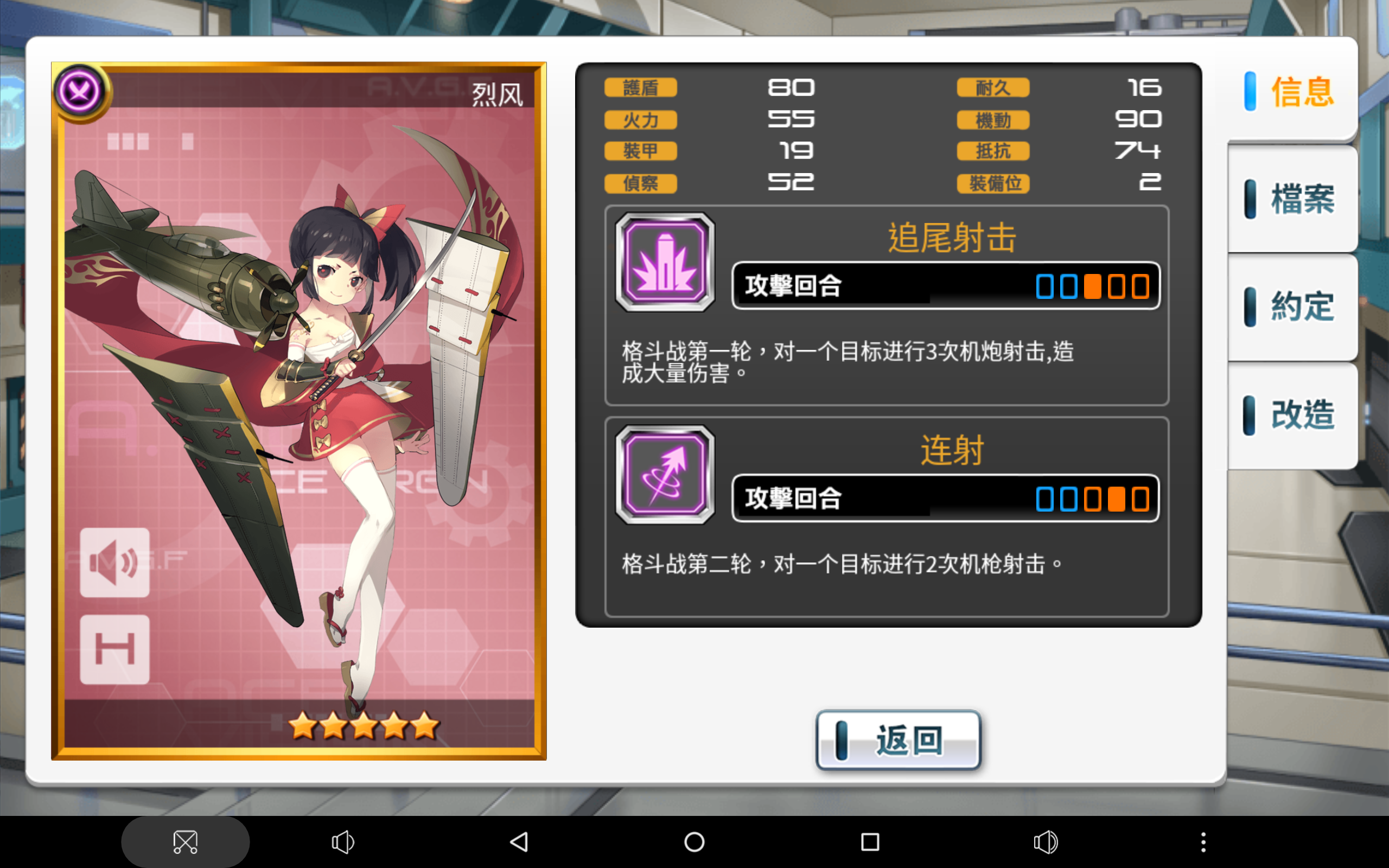Tap the 攻擊回合 bar under 连射
The width and height of the screenshot is (1389, 868).
[946, 499]
